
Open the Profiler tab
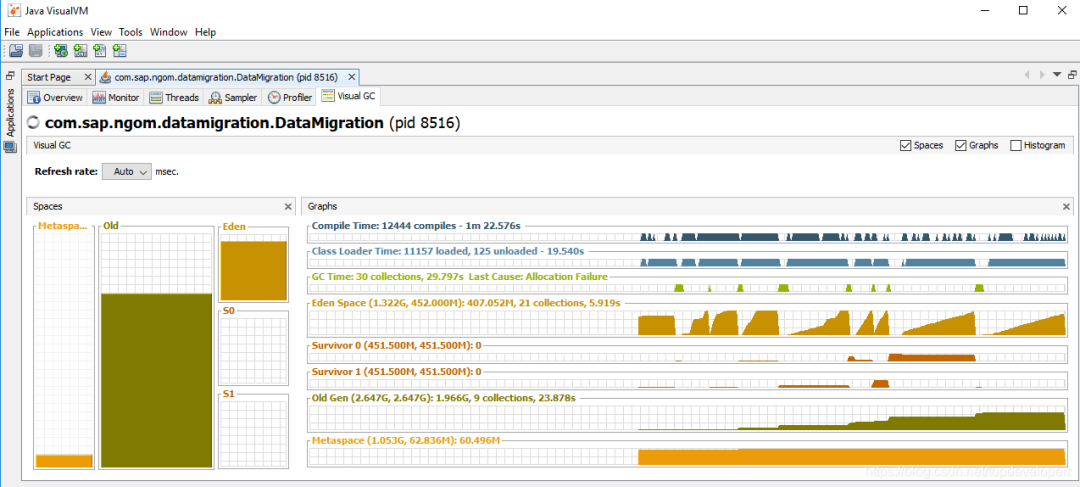point(290,97)
